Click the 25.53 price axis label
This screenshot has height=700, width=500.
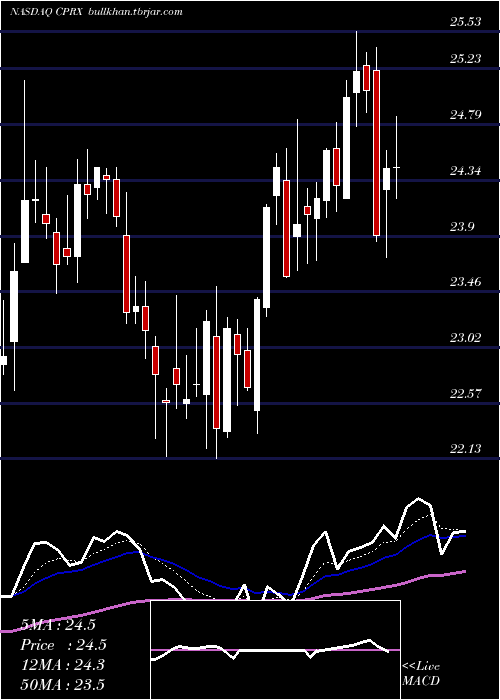click(466, 21)
